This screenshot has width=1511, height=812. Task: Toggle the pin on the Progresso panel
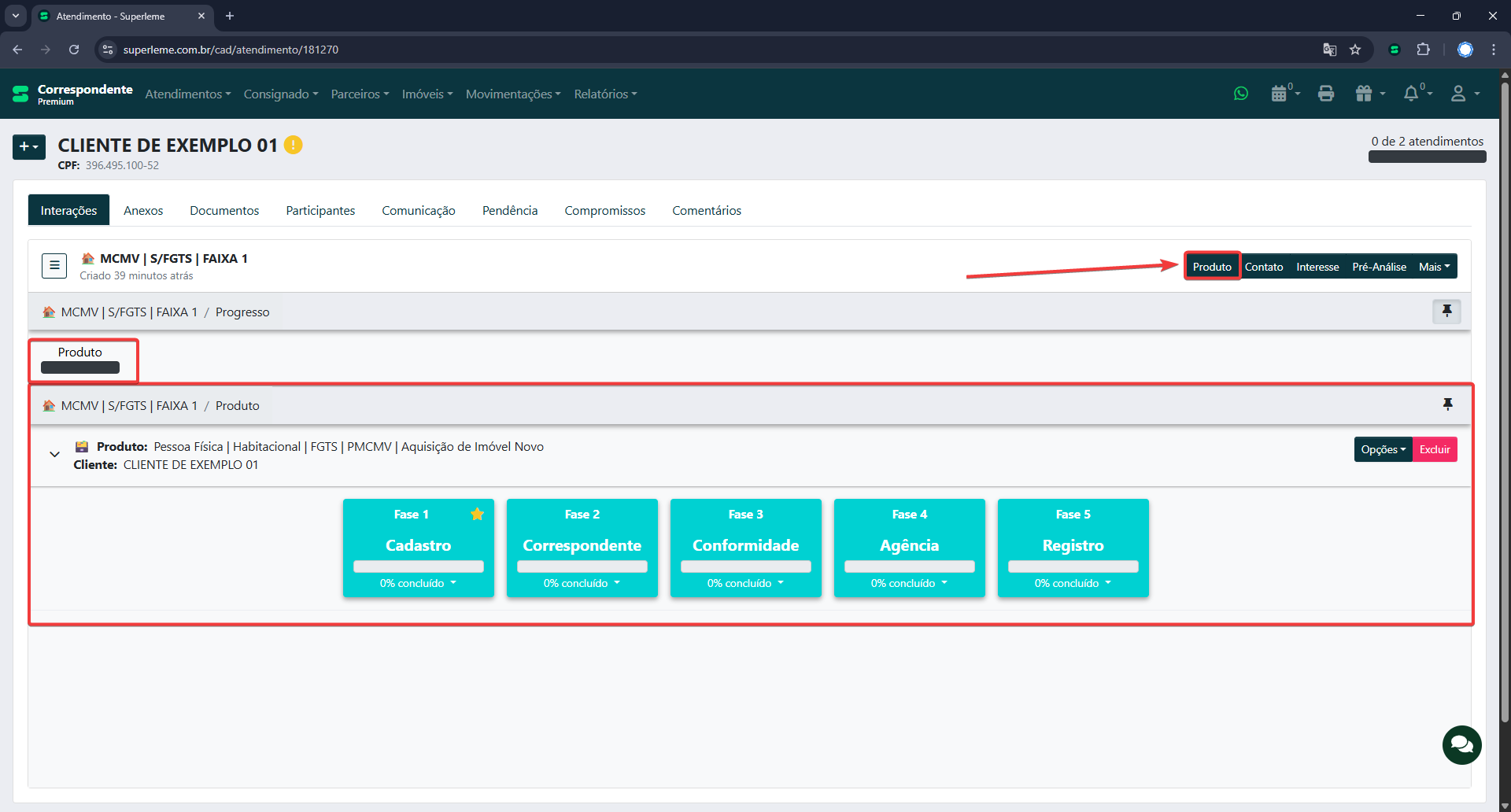[x=1446, y=312]
